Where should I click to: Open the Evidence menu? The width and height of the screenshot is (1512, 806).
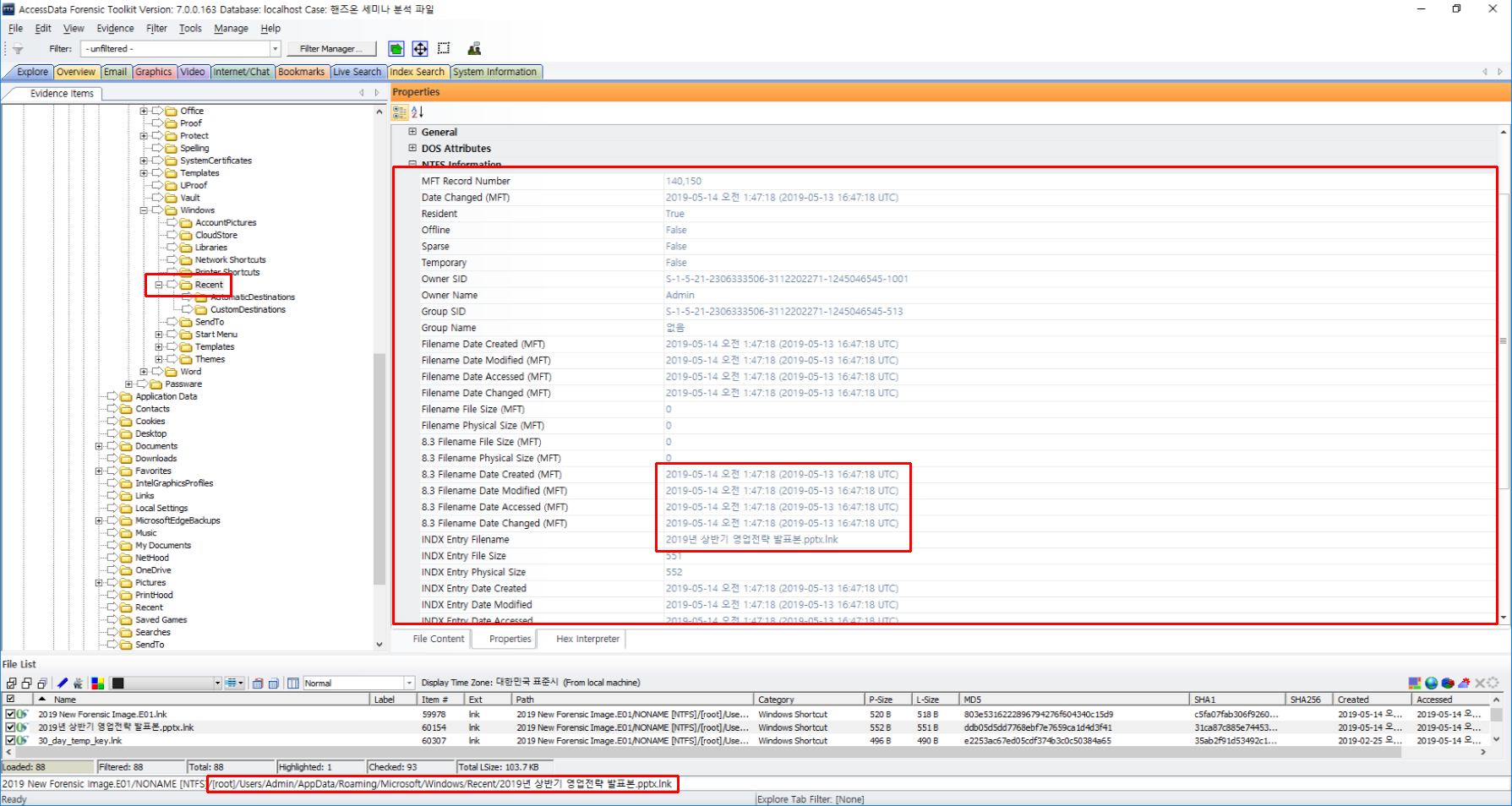coord(115,28)
